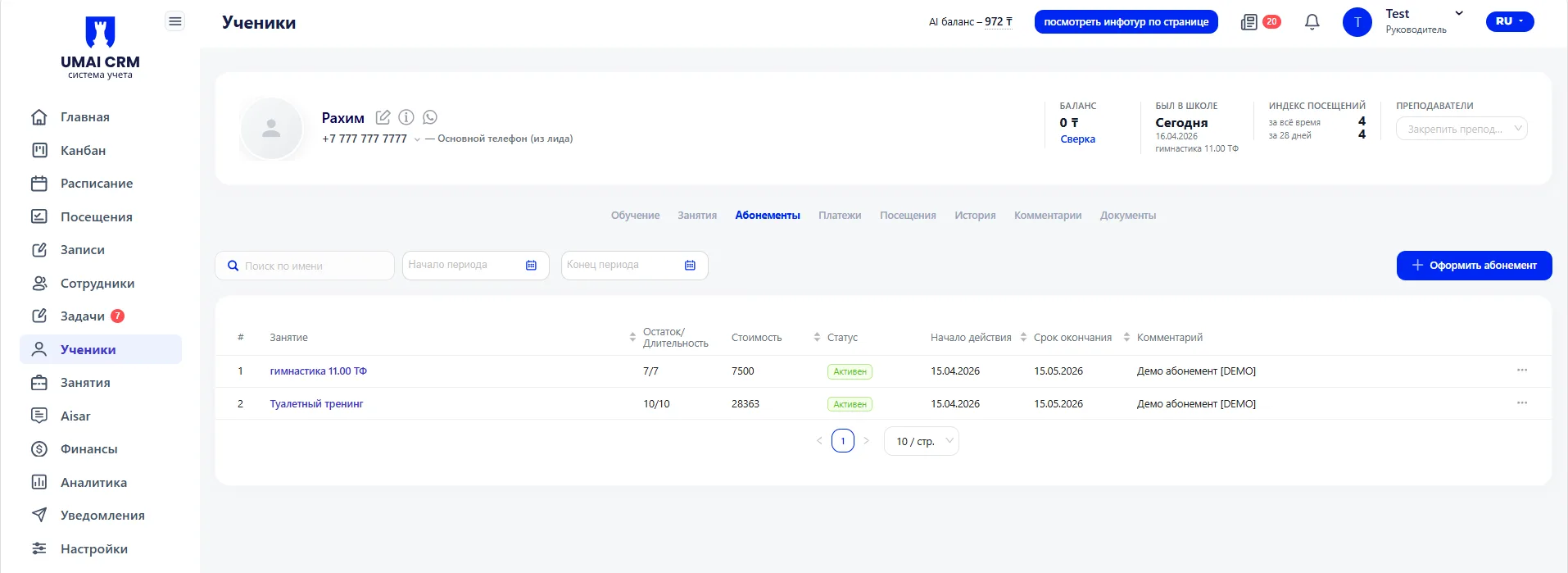Open news icon with 20 badge
This screenshot has height=573, width=1568.
pyautogui.click(x=1249, y=22)
